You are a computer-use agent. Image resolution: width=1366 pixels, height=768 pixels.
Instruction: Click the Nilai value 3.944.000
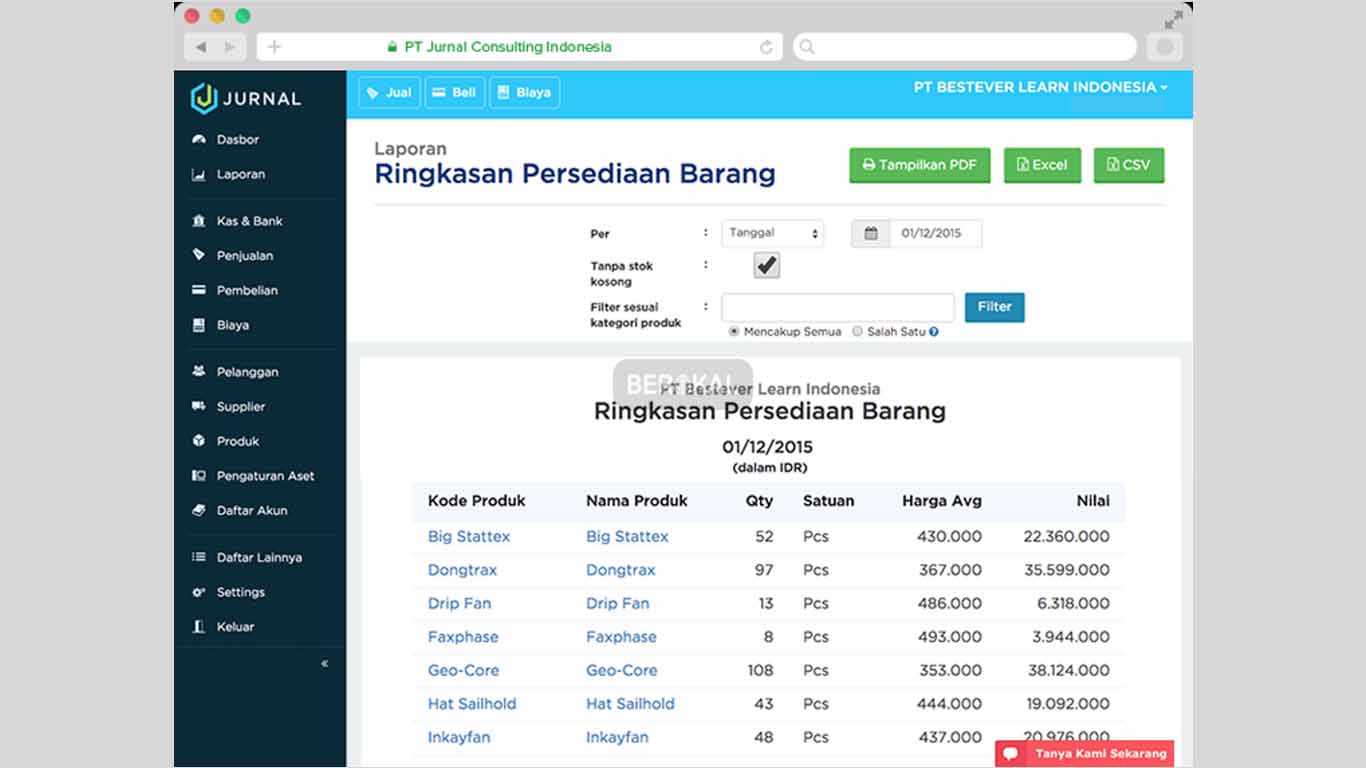pyautogui.click(x=1071, y=637)
